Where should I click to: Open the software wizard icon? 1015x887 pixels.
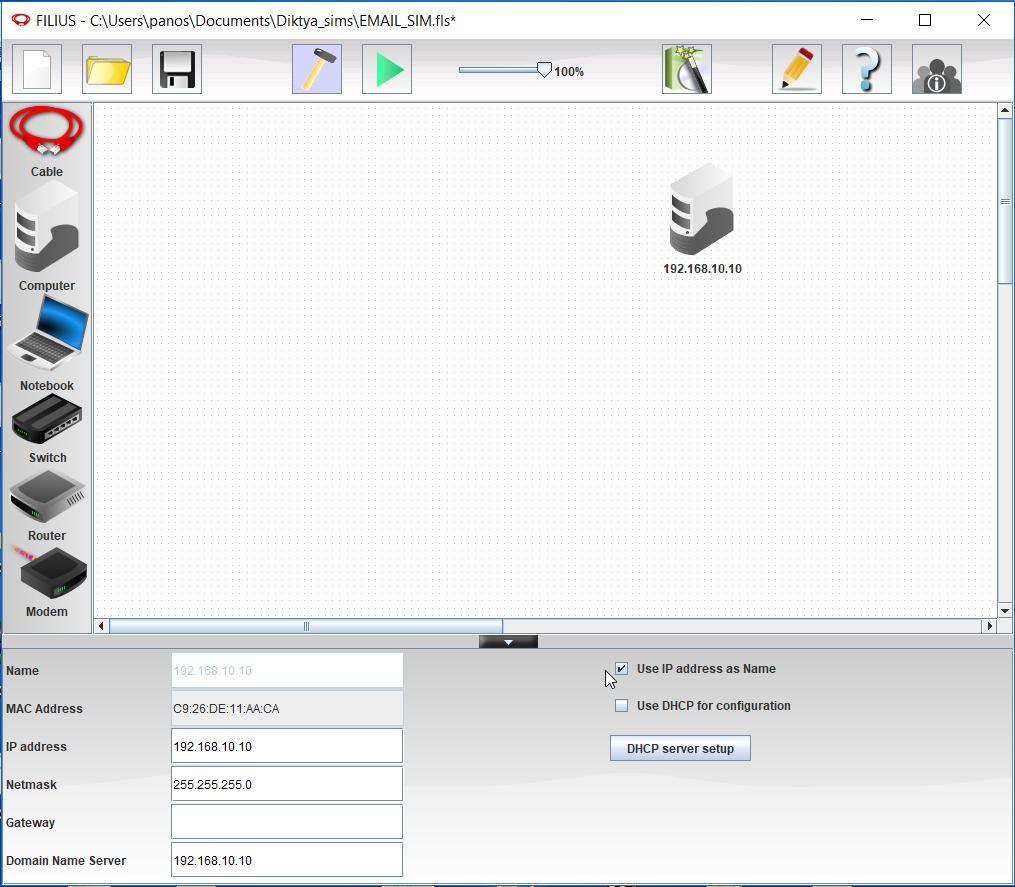(x=687, y=69)
